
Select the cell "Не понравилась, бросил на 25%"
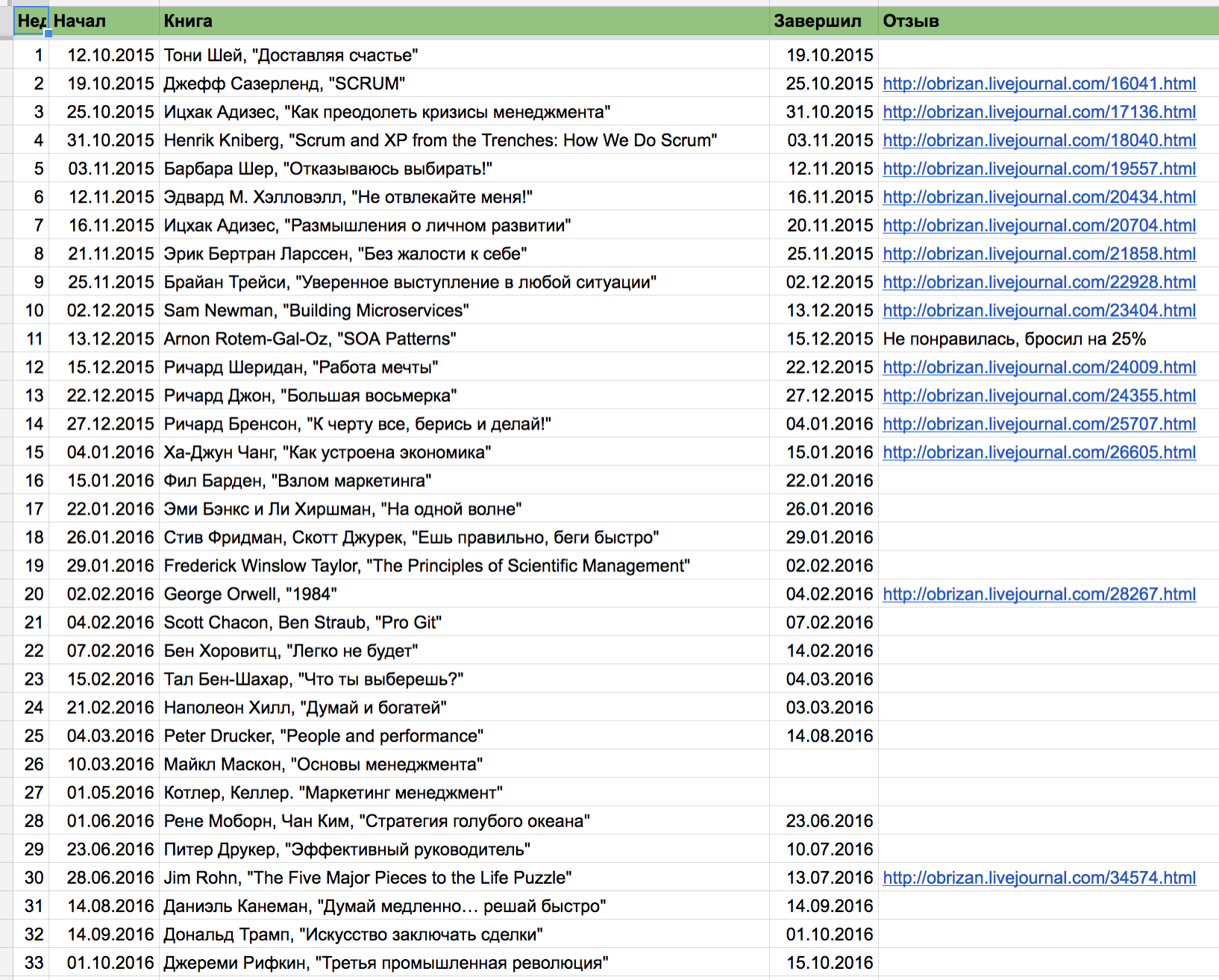[x=1048, y=339]
